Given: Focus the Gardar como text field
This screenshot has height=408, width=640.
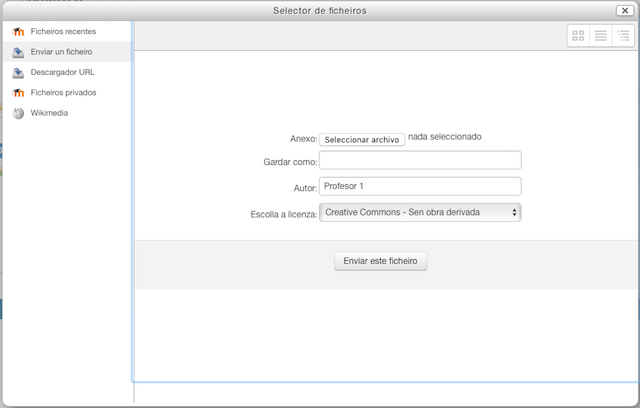Looking at the screenshot, I should tap(420, 160).
